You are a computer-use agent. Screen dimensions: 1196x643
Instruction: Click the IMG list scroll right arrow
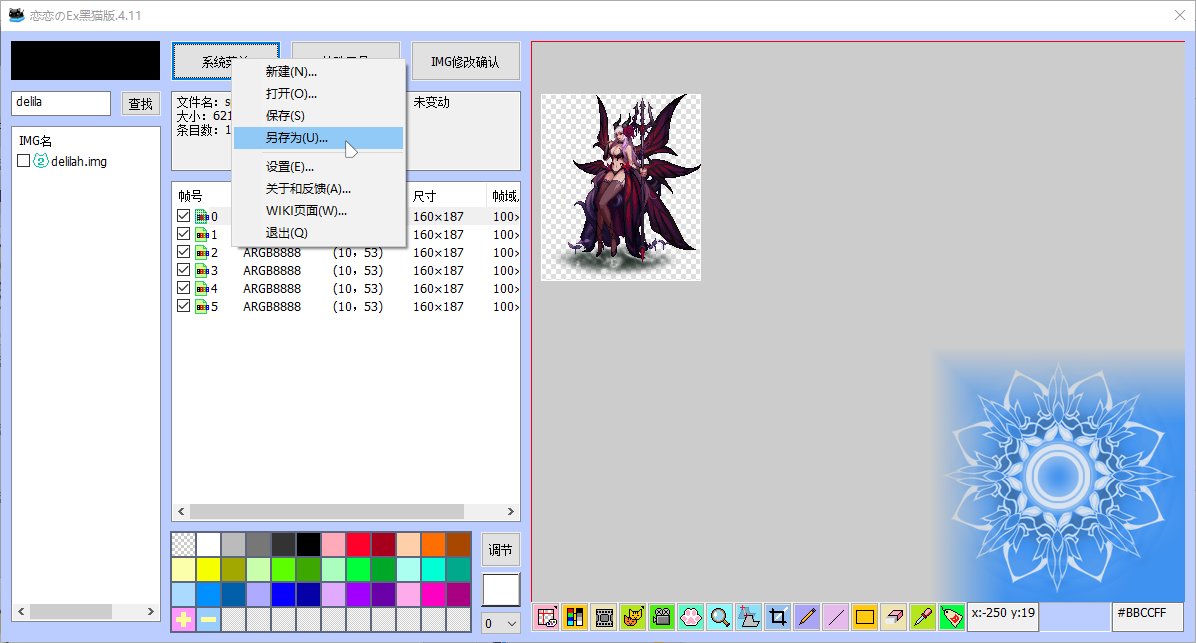(x=150, y=612)
